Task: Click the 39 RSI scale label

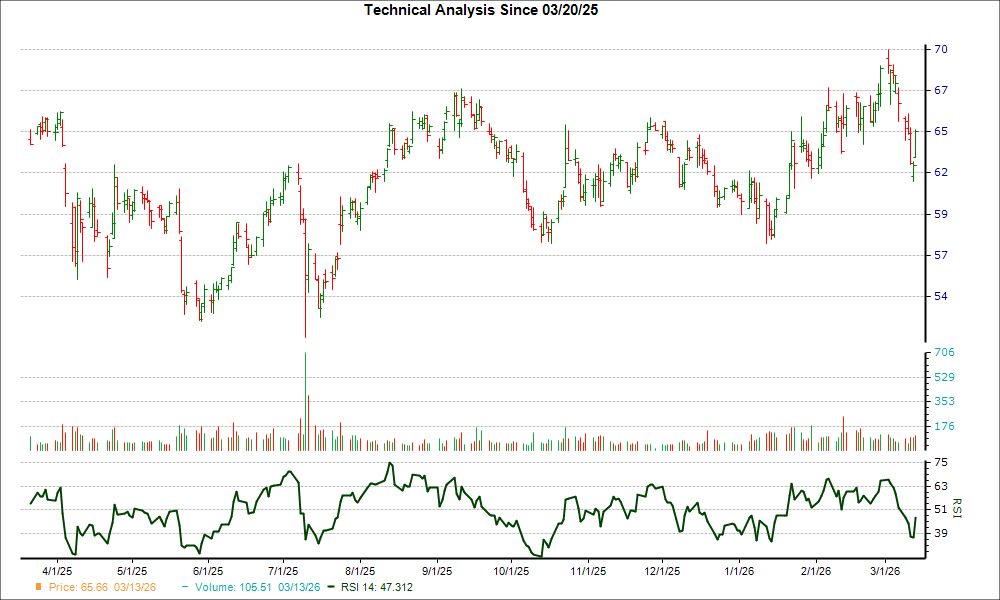Action: tap(940, 534)
